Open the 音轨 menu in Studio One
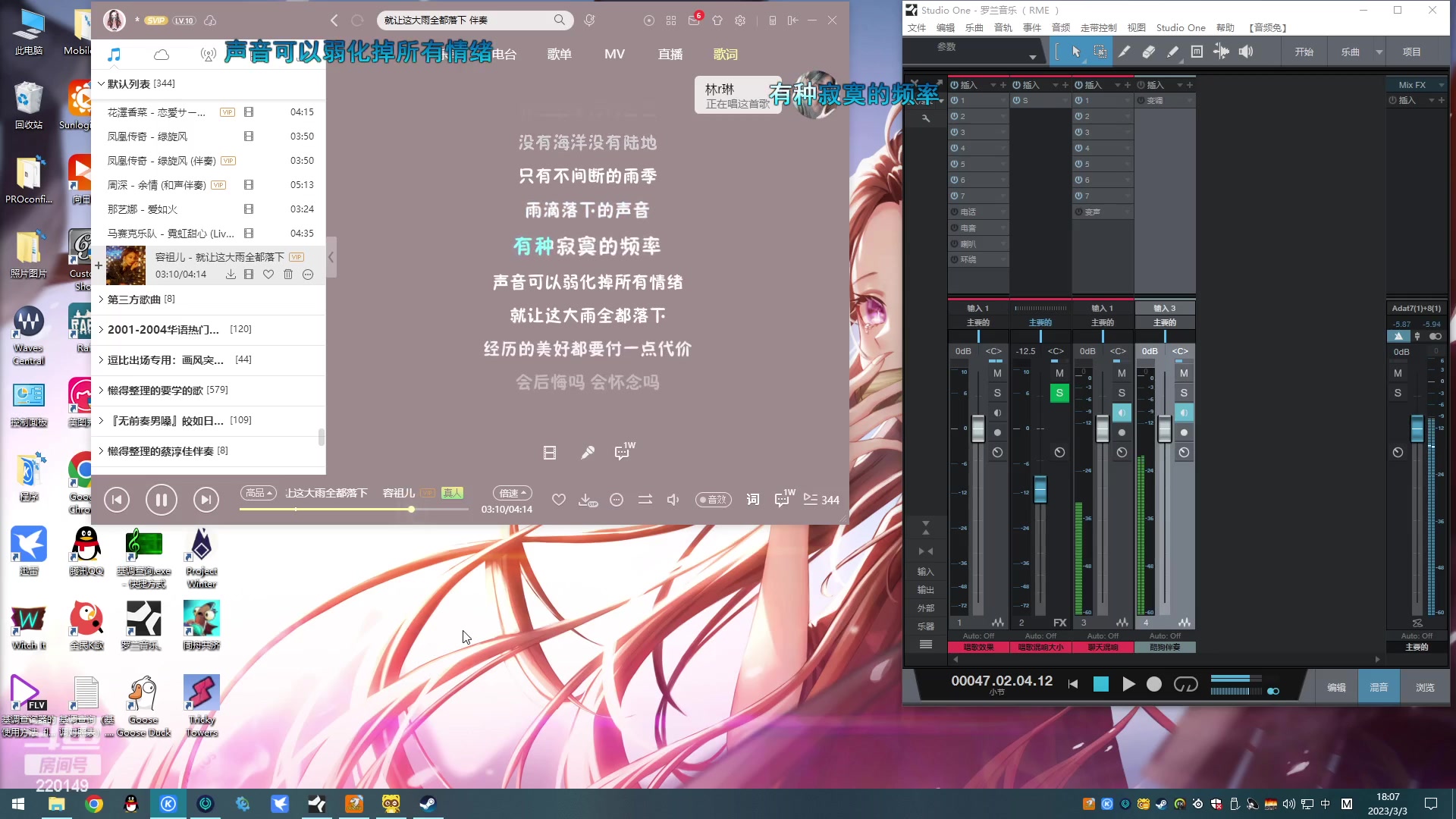 [x=1003, y=28]
